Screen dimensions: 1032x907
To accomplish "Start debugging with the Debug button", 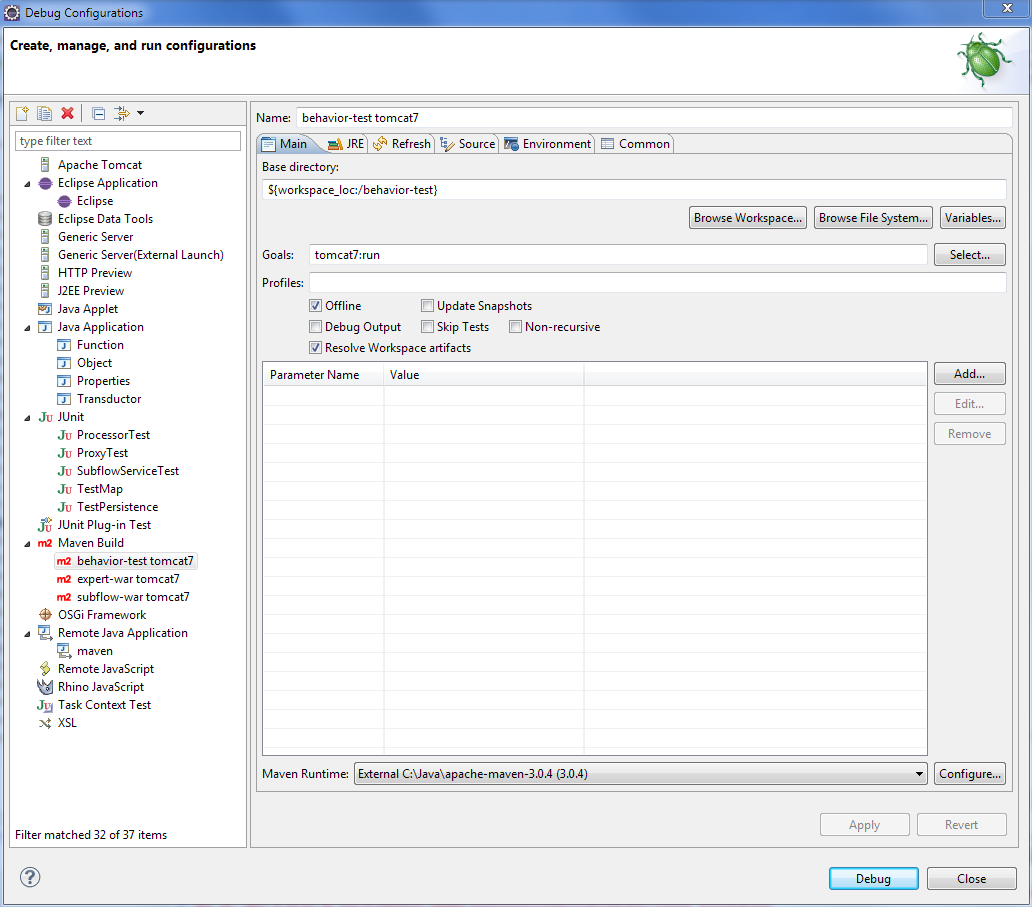I will 873,878.
